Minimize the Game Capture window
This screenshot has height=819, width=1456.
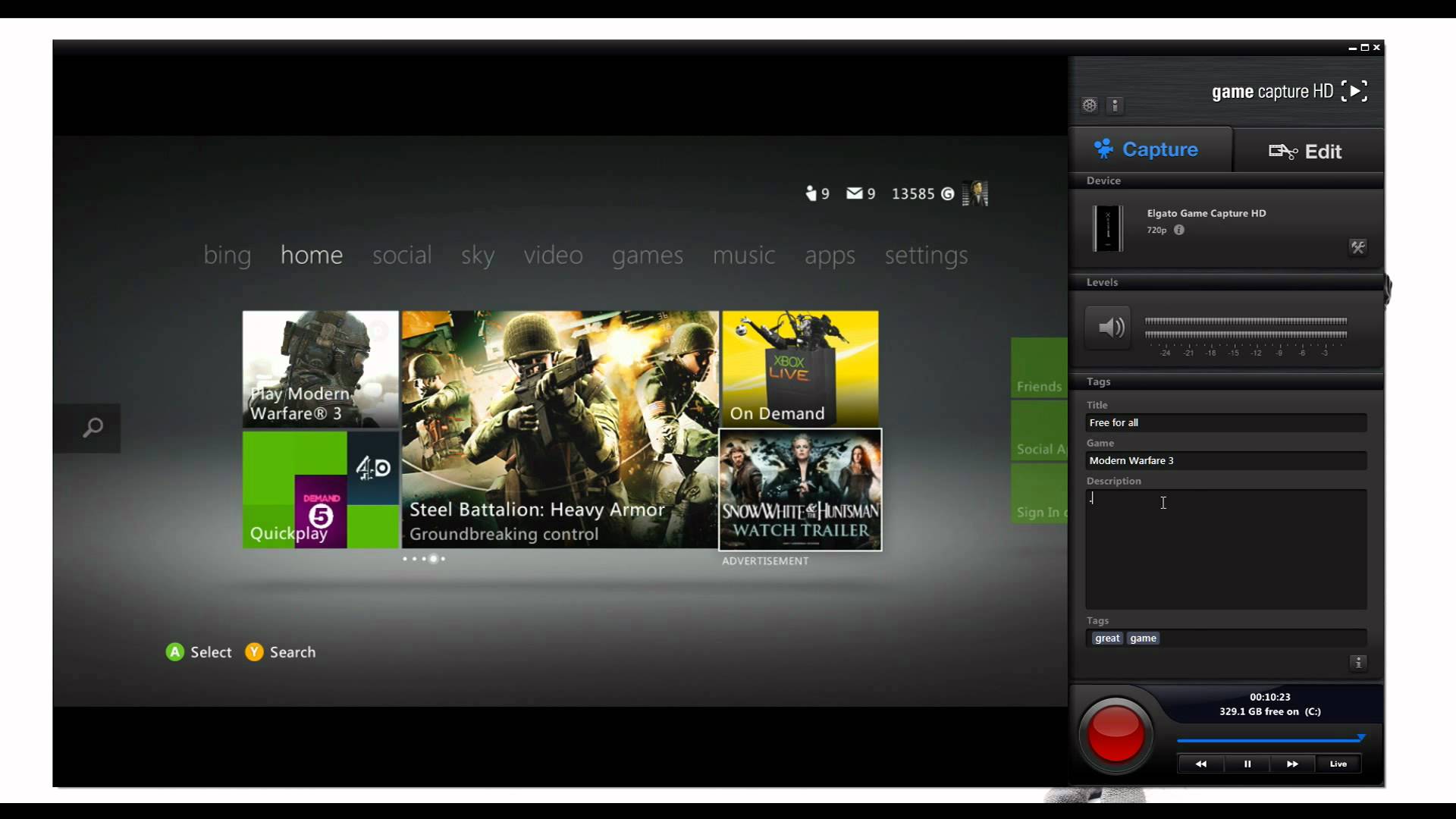1352,48
